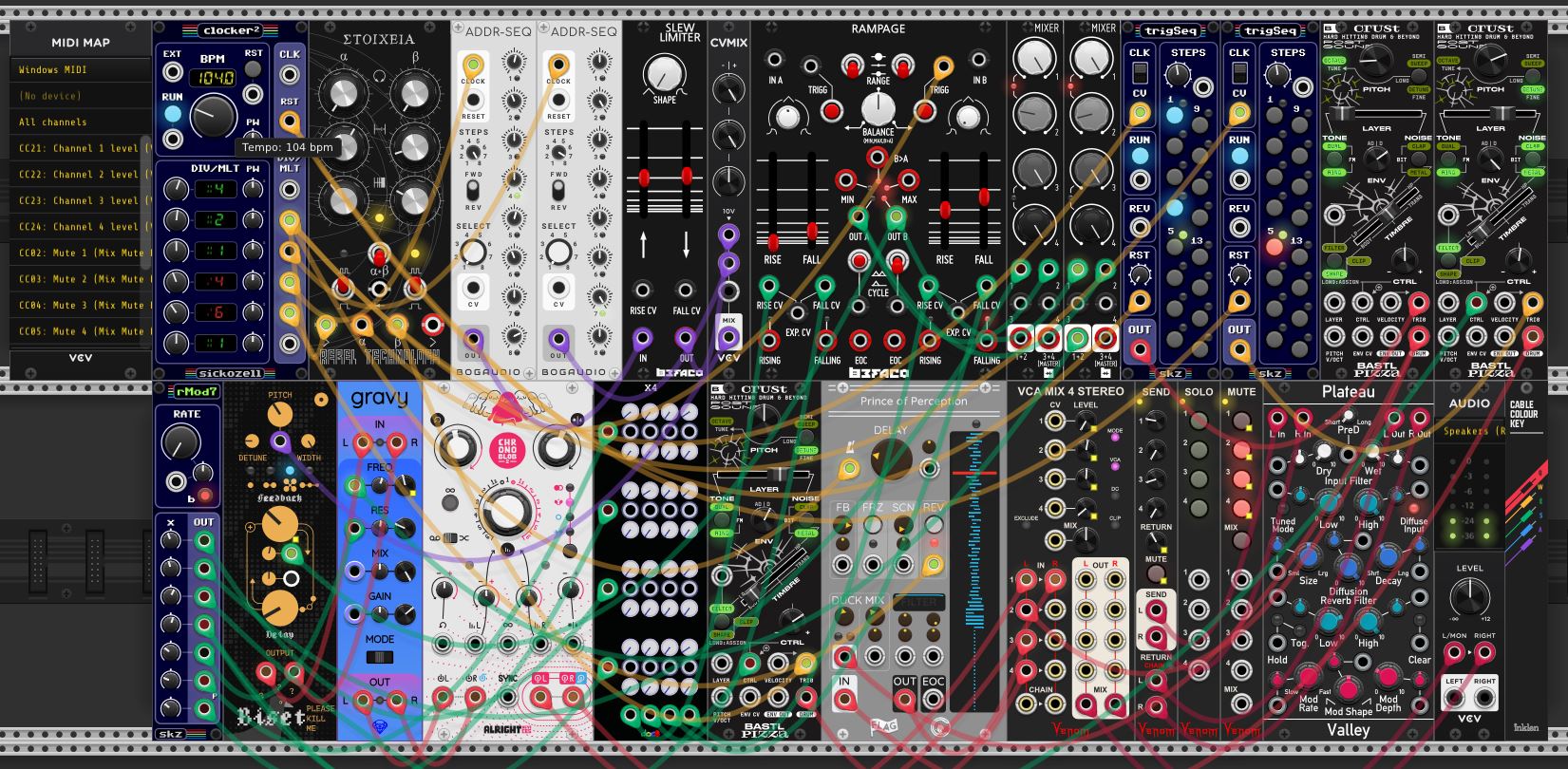Click the pink Chronoblob 2 logo badge

pos(506,449)
